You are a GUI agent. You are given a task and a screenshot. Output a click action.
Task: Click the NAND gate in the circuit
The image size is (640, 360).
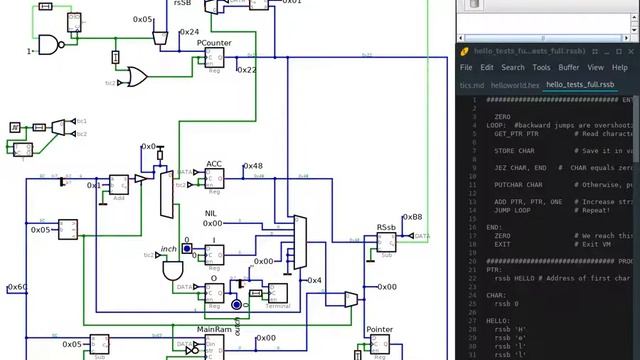(51, 44)
